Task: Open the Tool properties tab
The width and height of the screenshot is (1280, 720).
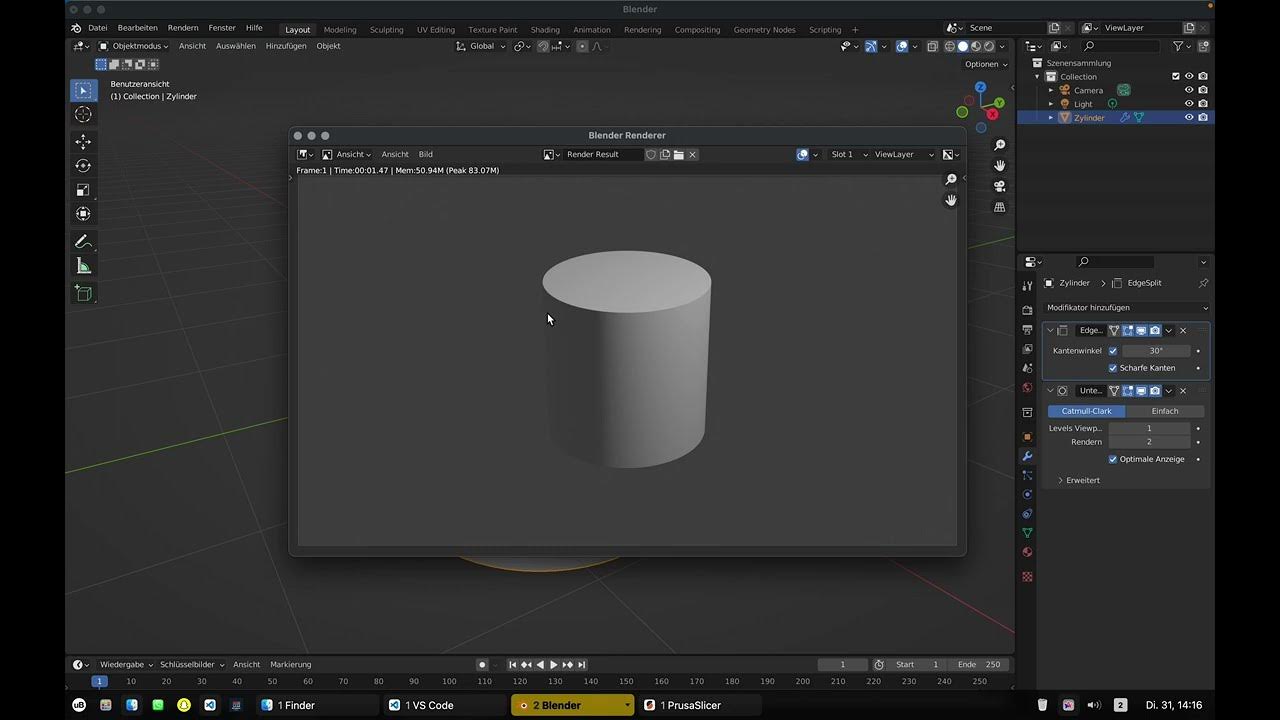Action: pos(1027,286)
